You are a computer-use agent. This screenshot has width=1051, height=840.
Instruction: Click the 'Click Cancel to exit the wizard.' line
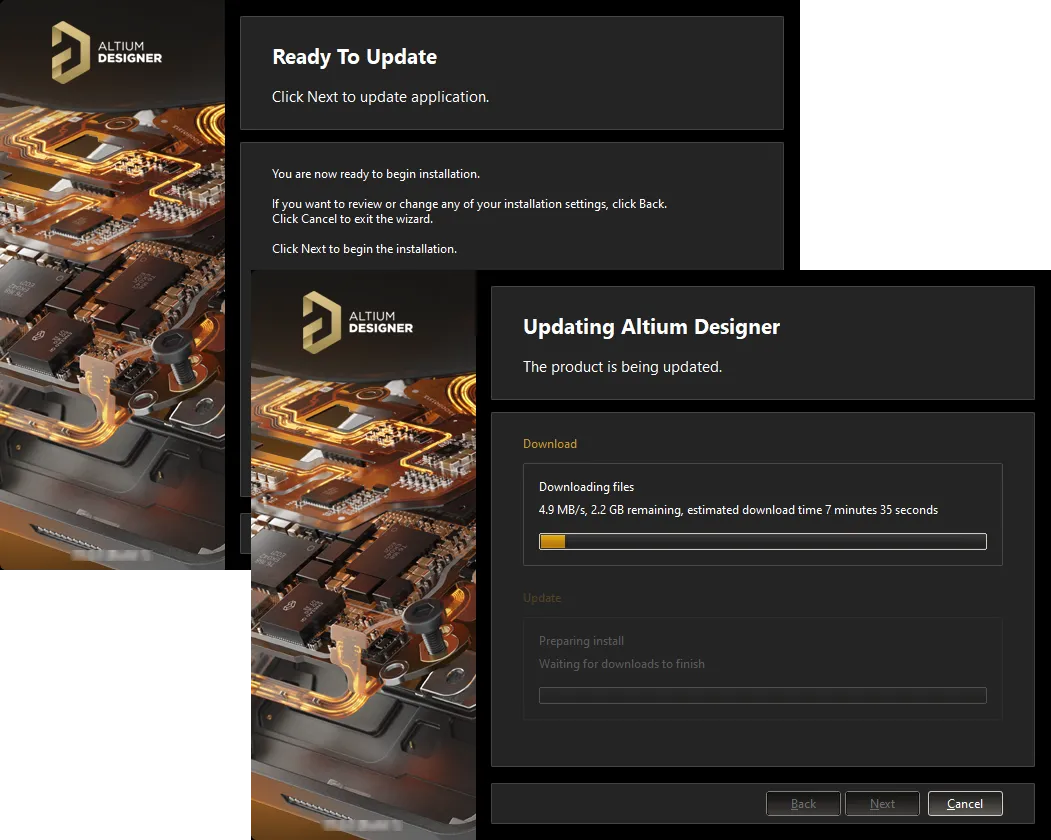coord(353,219)
